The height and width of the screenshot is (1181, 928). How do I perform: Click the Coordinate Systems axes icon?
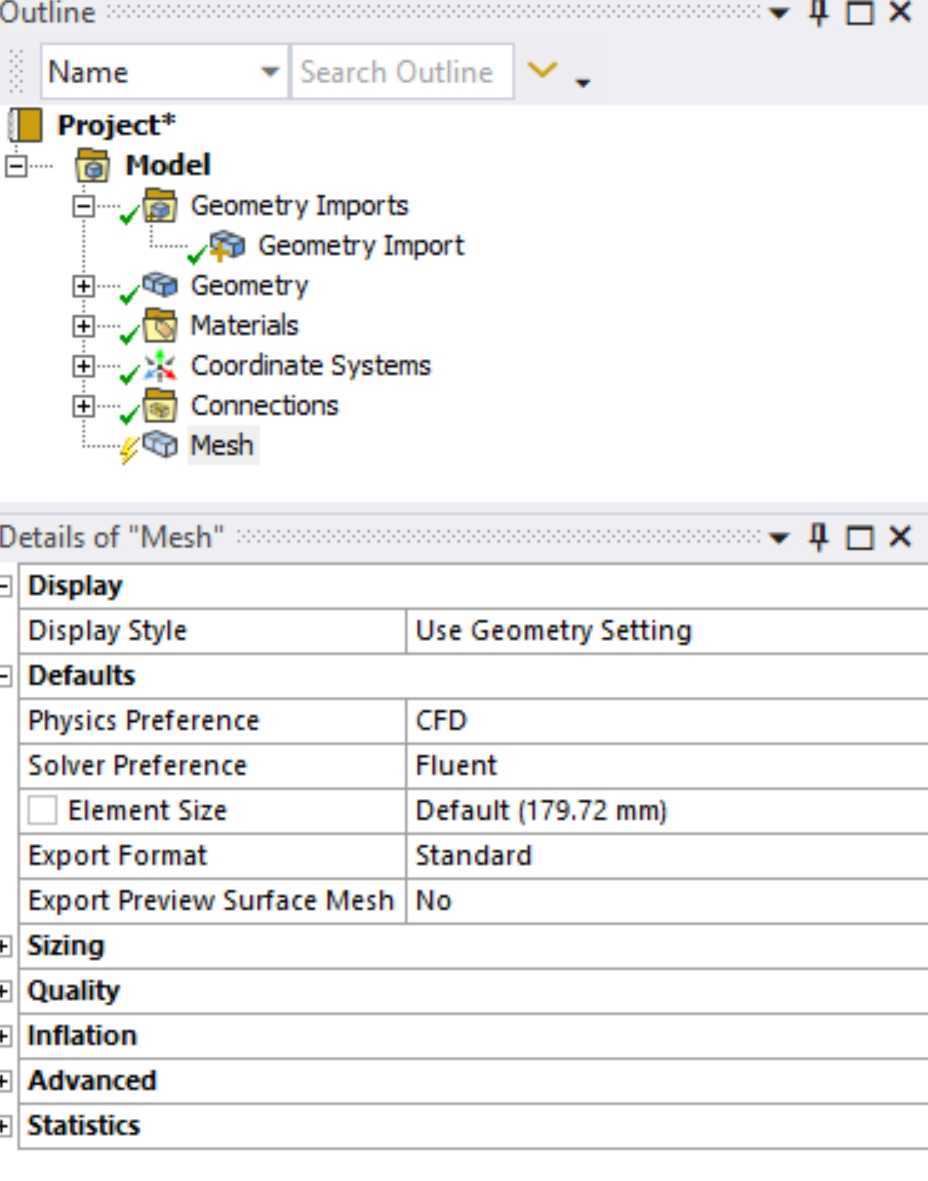(160, 365)
